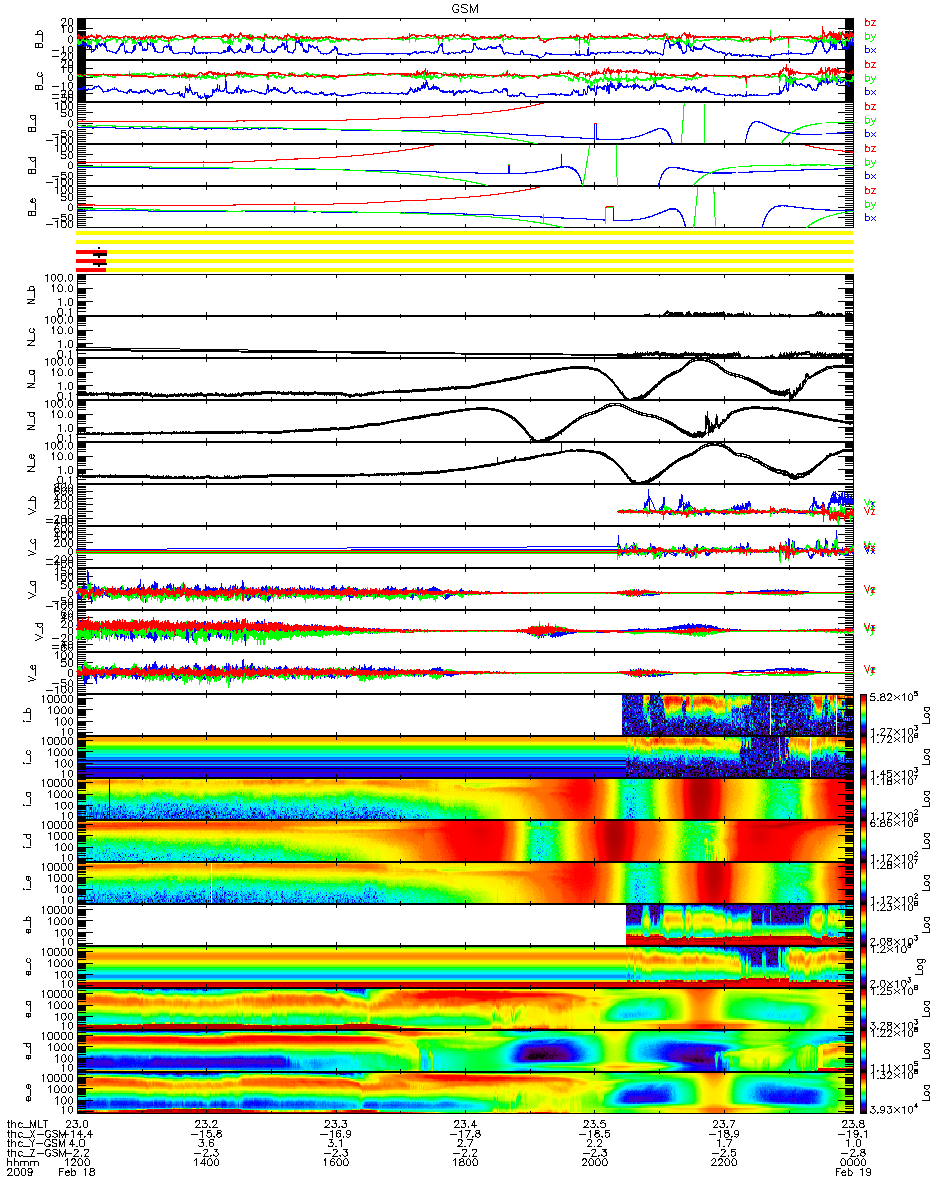Click the N_a density line plot
This screenshot has height=1200, width=930.
pyautogui.click(x=466, y=377)
